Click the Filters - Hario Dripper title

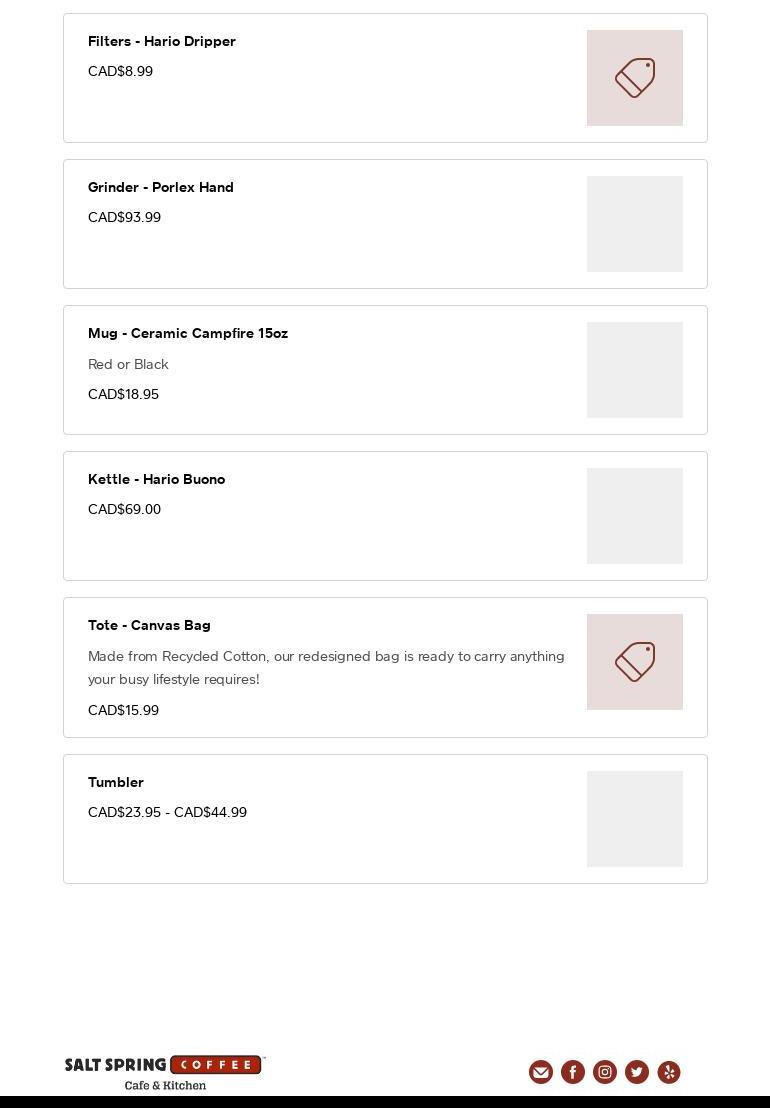click(x=162, y=41)
